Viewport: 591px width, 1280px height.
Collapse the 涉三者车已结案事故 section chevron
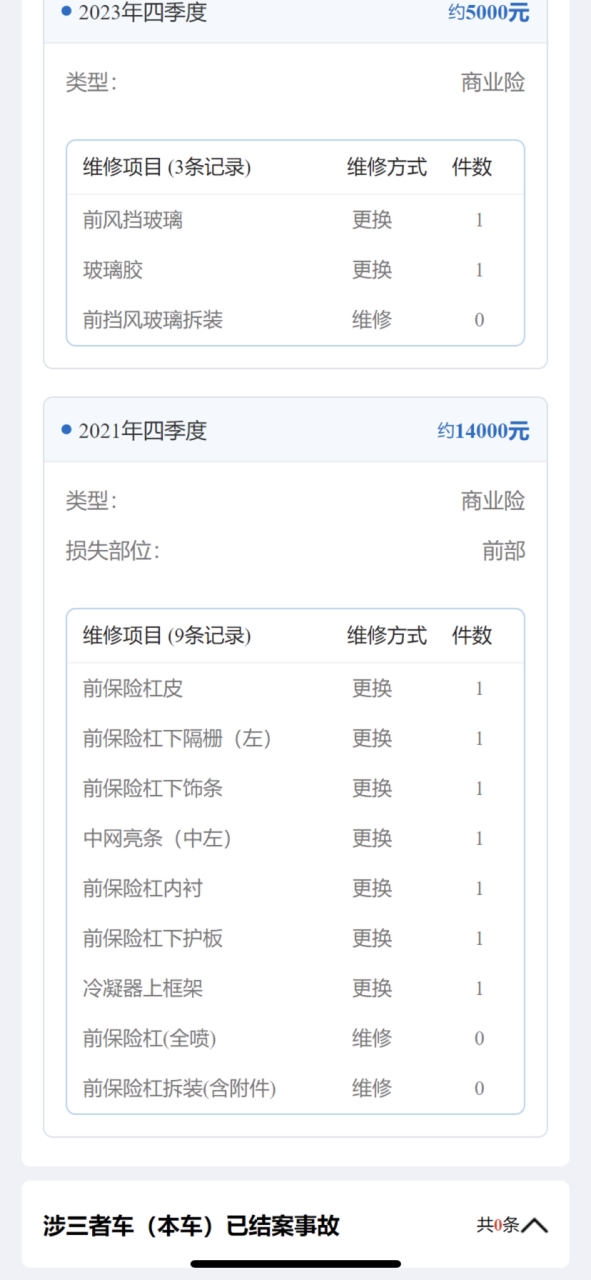535,1225
